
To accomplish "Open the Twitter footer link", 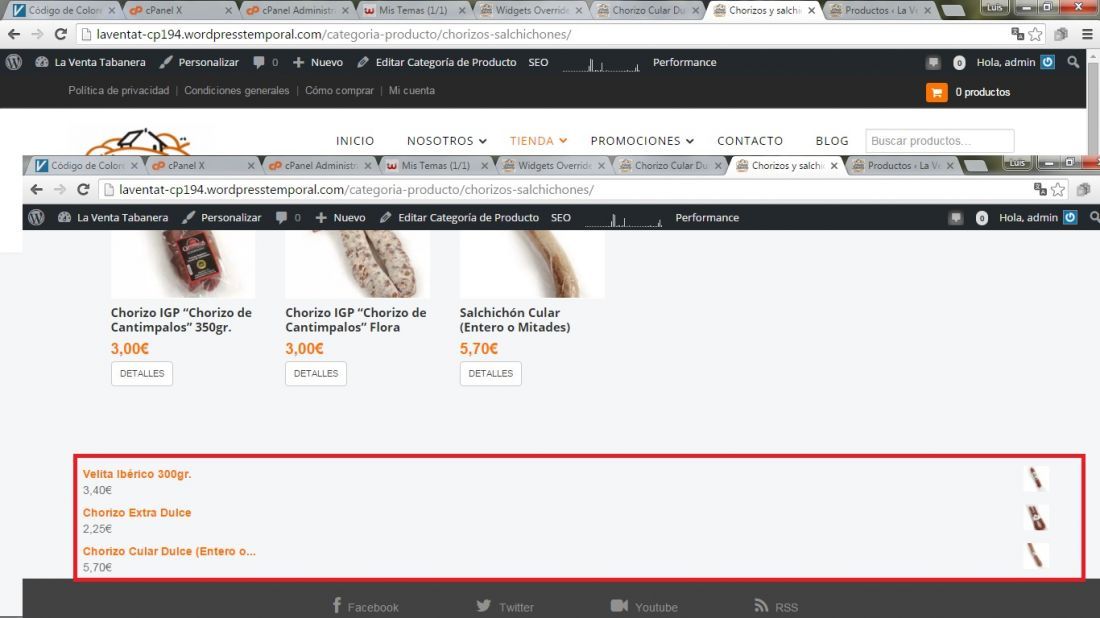I will pos(504,606).
